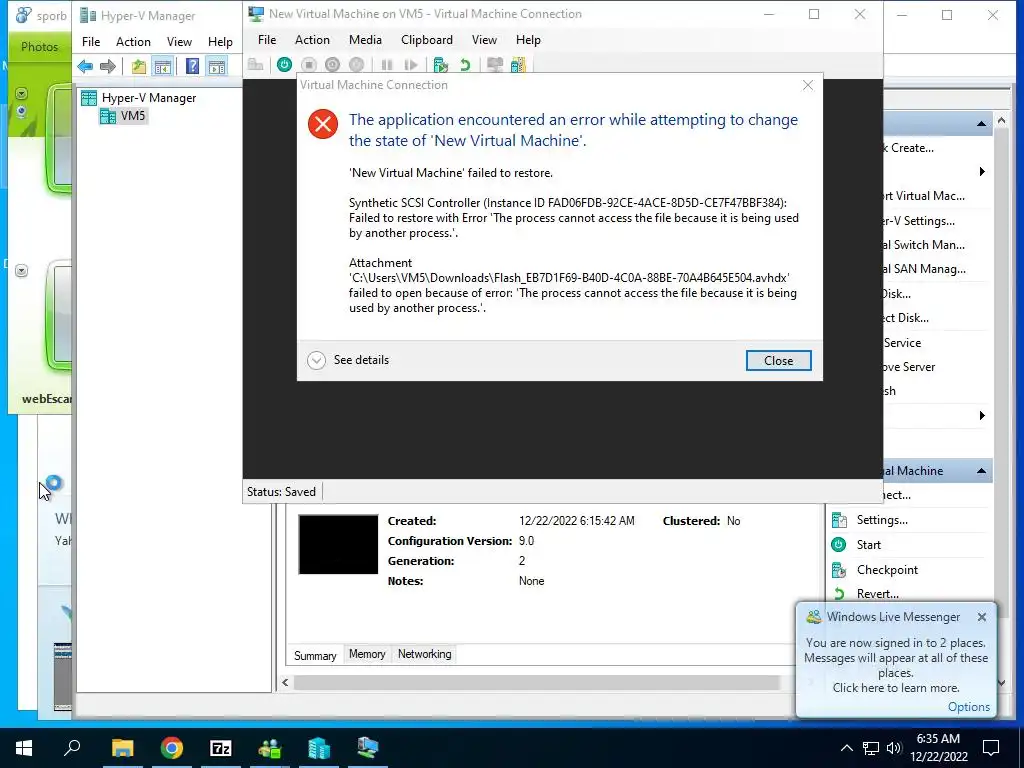This screenshot has width=1024, height=768.
Task: Open Media menu in VM Connection
Action: click(x=365, y=40)
